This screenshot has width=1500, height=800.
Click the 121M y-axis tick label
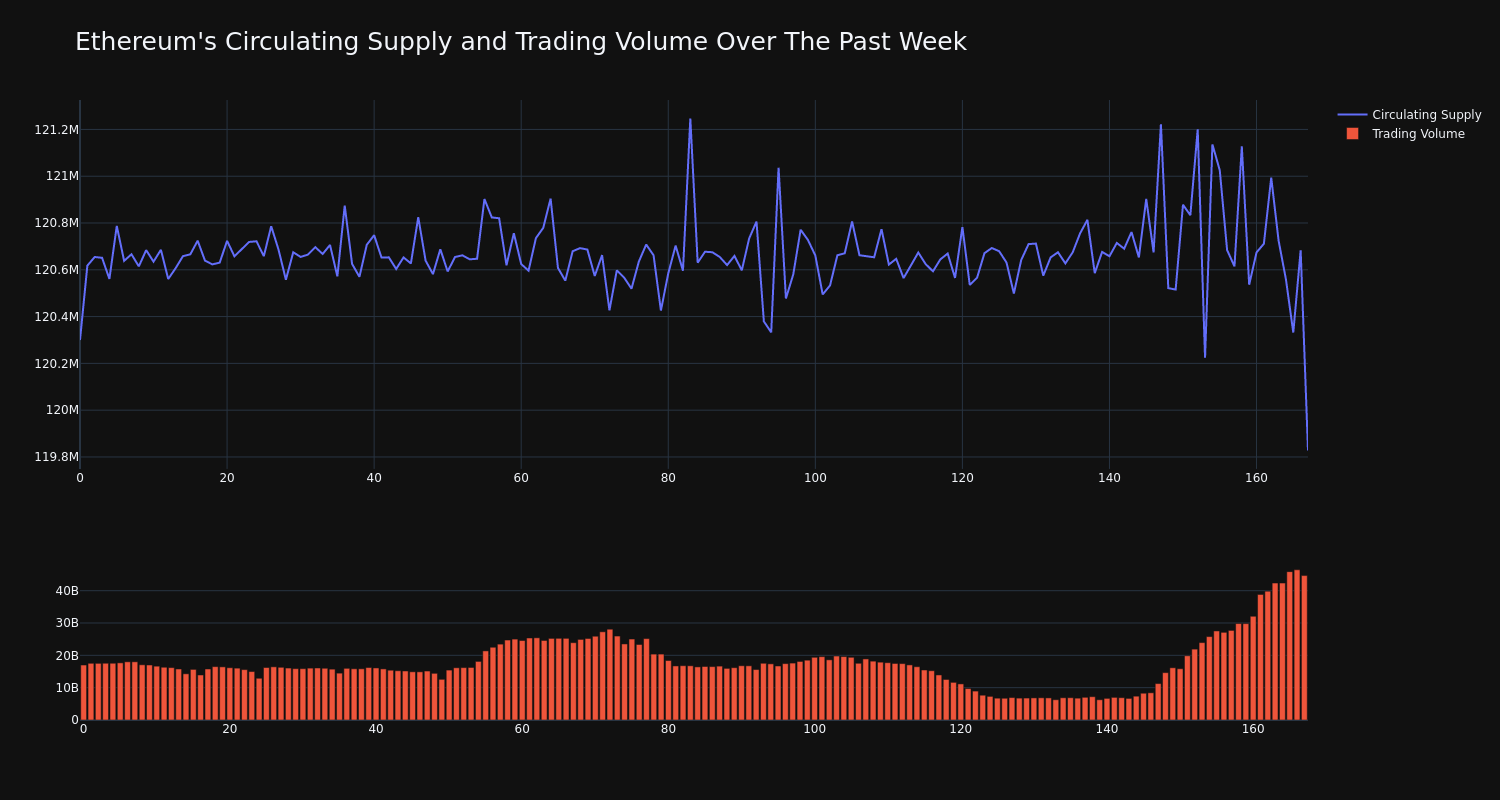(x=62, y=176)
